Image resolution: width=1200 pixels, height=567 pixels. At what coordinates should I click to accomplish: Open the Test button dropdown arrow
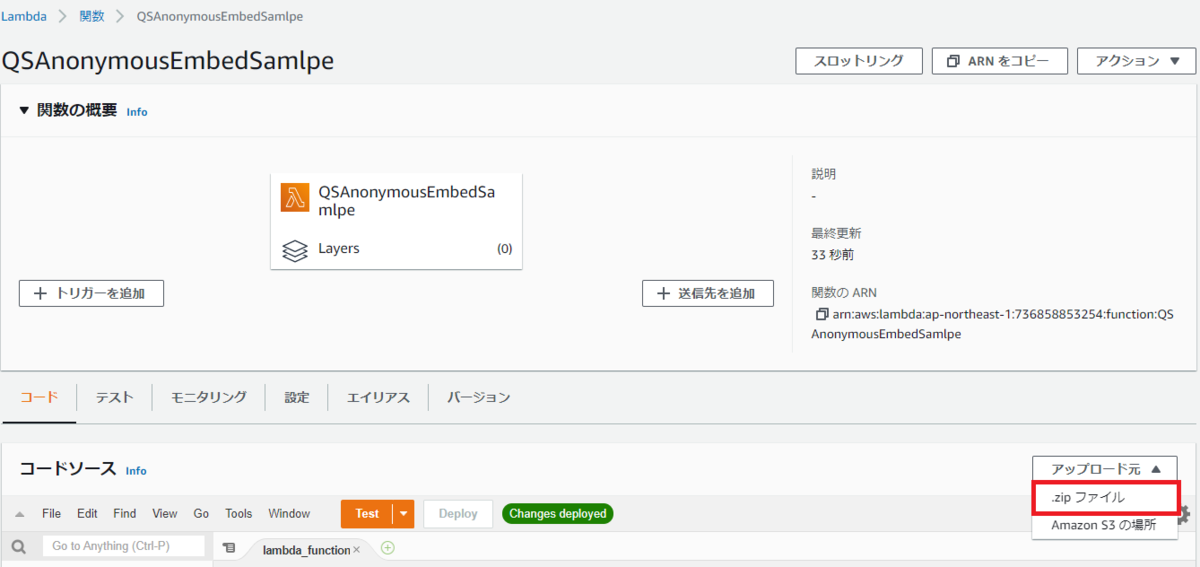404,514
